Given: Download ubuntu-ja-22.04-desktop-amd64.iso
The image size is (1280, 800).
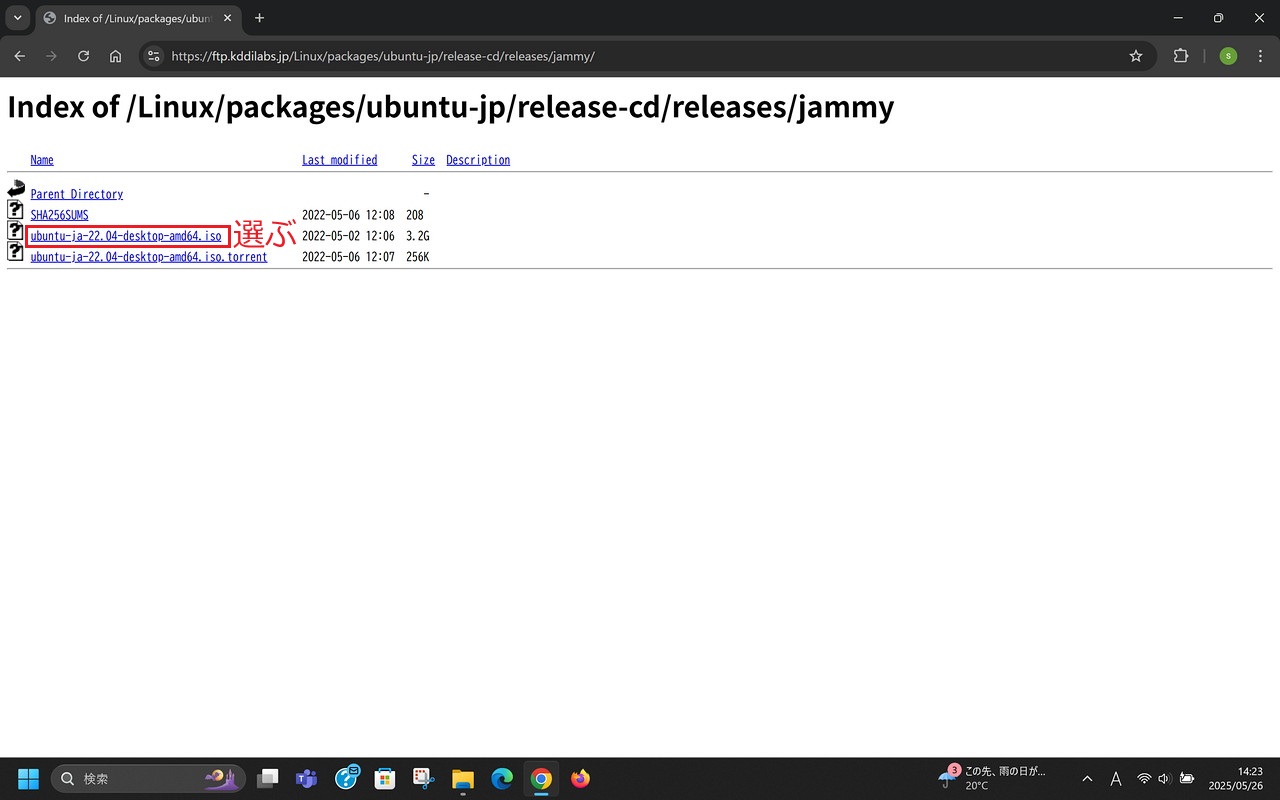Looking at the screenshot, I should [126, 236].
